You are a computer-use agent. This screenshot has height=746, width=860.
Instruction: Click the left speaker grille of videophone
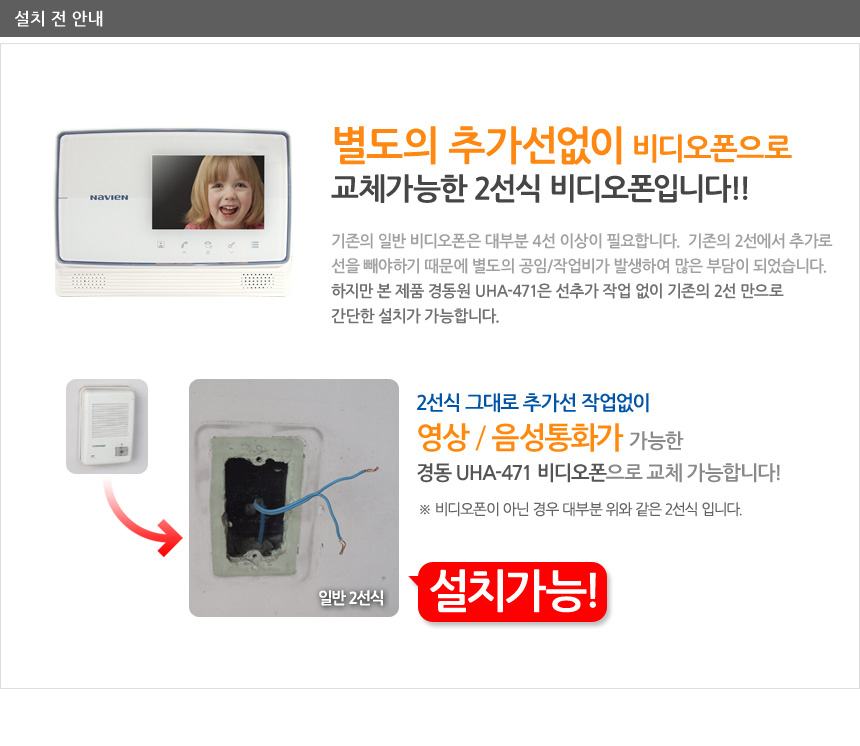point(89,280)
